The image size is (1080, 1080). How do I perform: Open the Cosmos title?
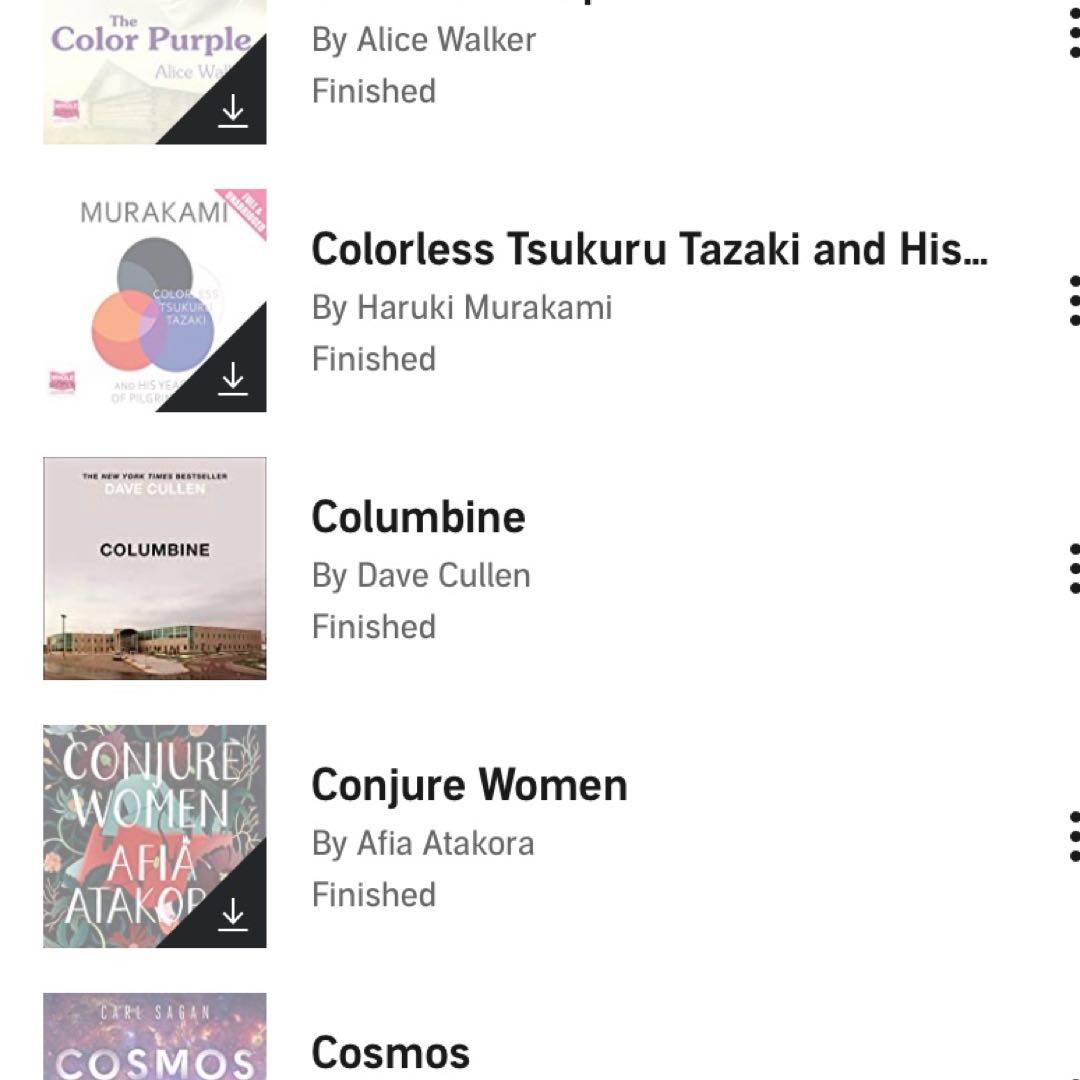click(390, 1052)
